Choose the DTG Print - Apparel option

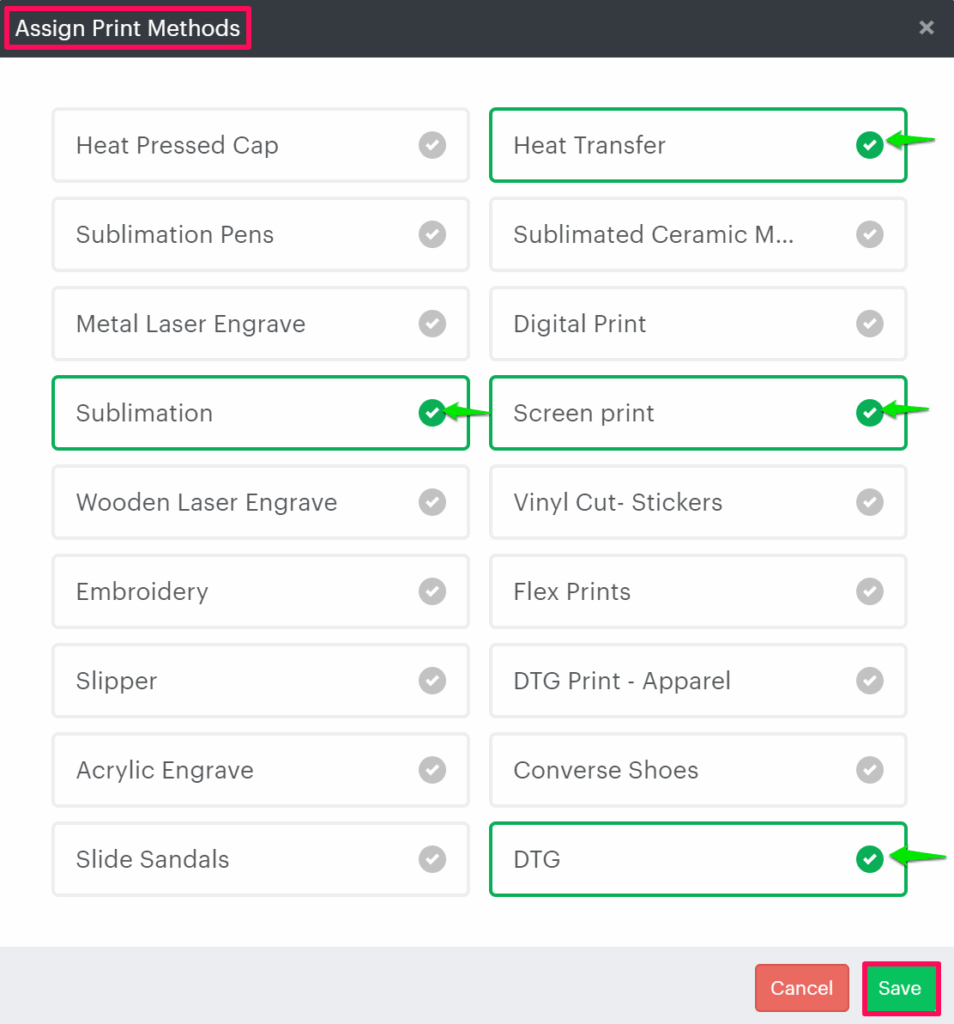(x=697, y=681)
